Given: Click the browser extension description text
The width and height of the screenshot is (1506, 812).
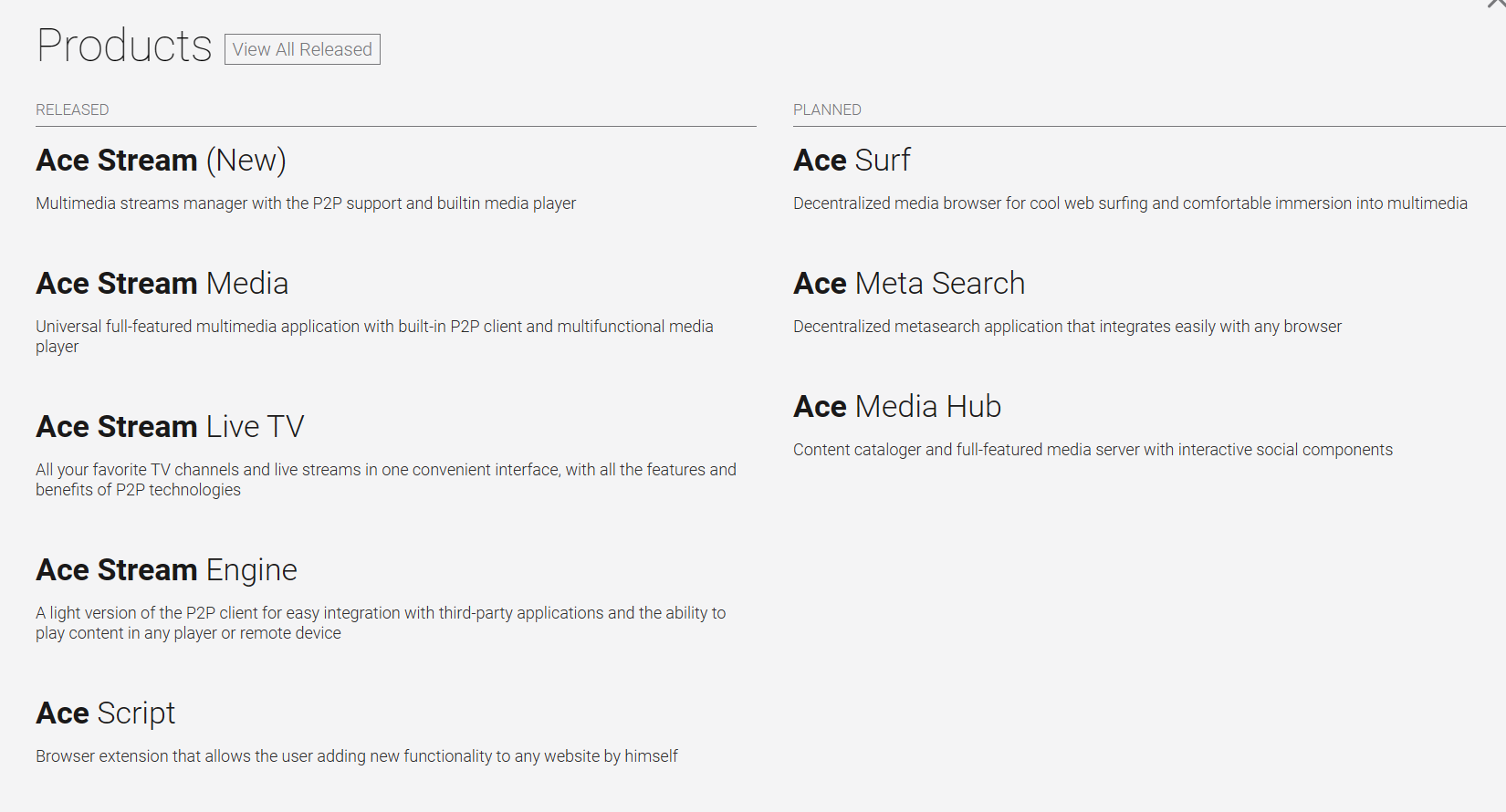Looking at the screenshot, I should [356, 756].
